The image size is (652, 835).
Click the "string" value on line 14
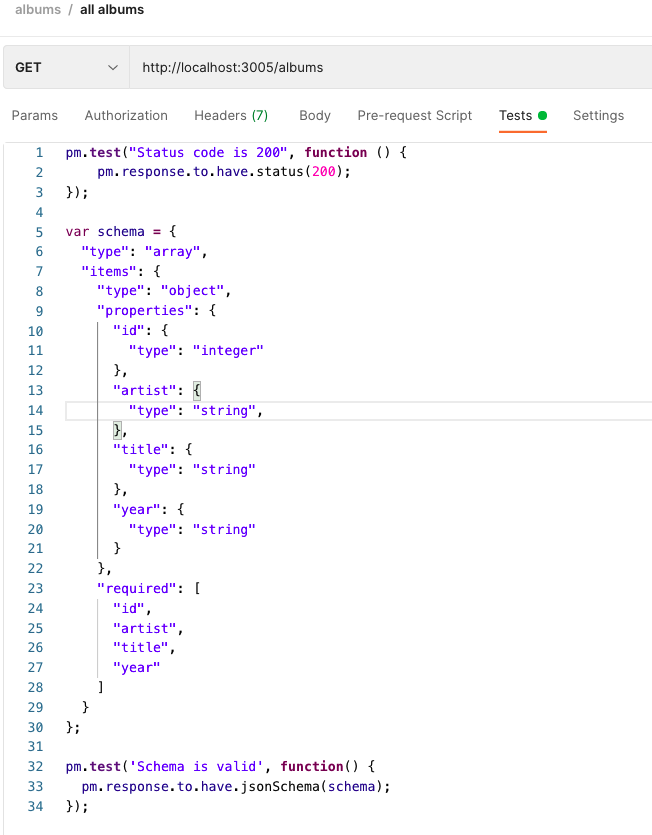coord(224,411)
